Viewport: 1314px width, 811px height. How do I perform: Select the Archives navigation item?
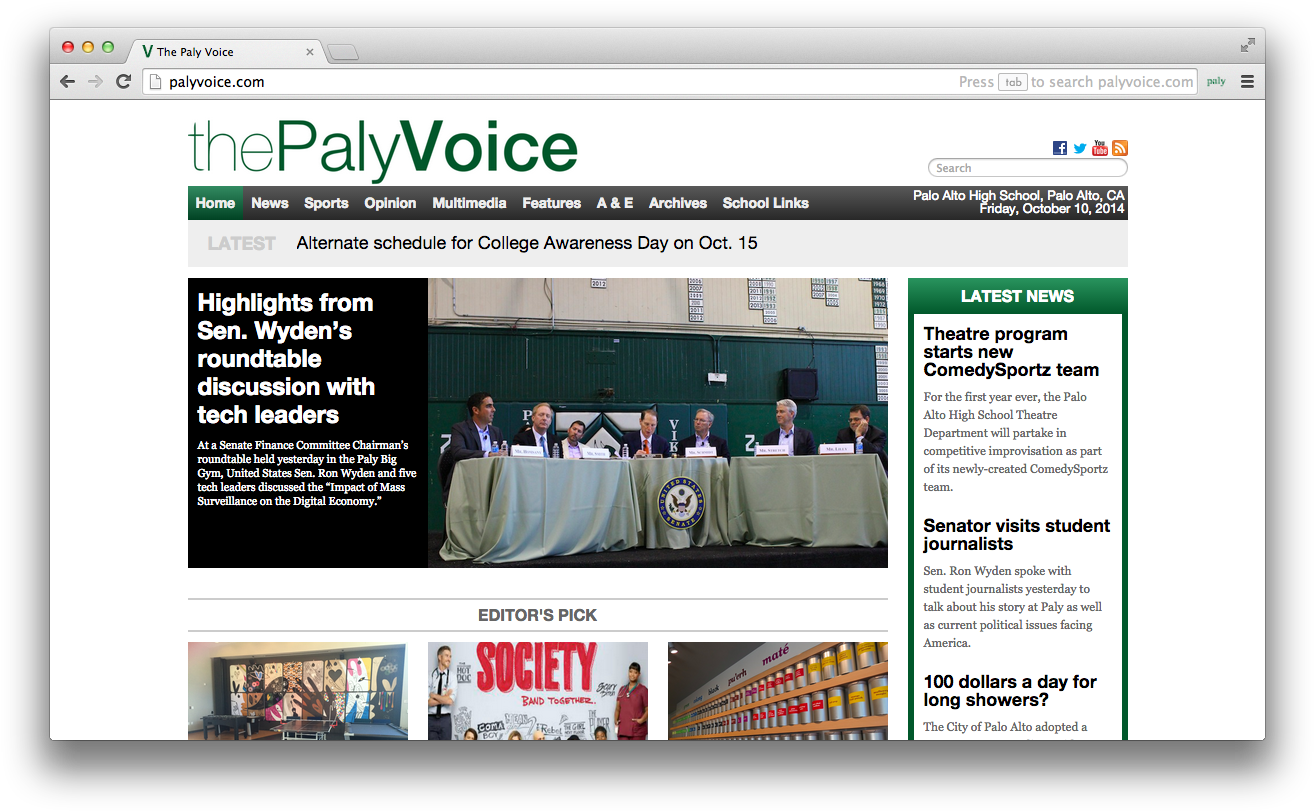tap(677, 203)
